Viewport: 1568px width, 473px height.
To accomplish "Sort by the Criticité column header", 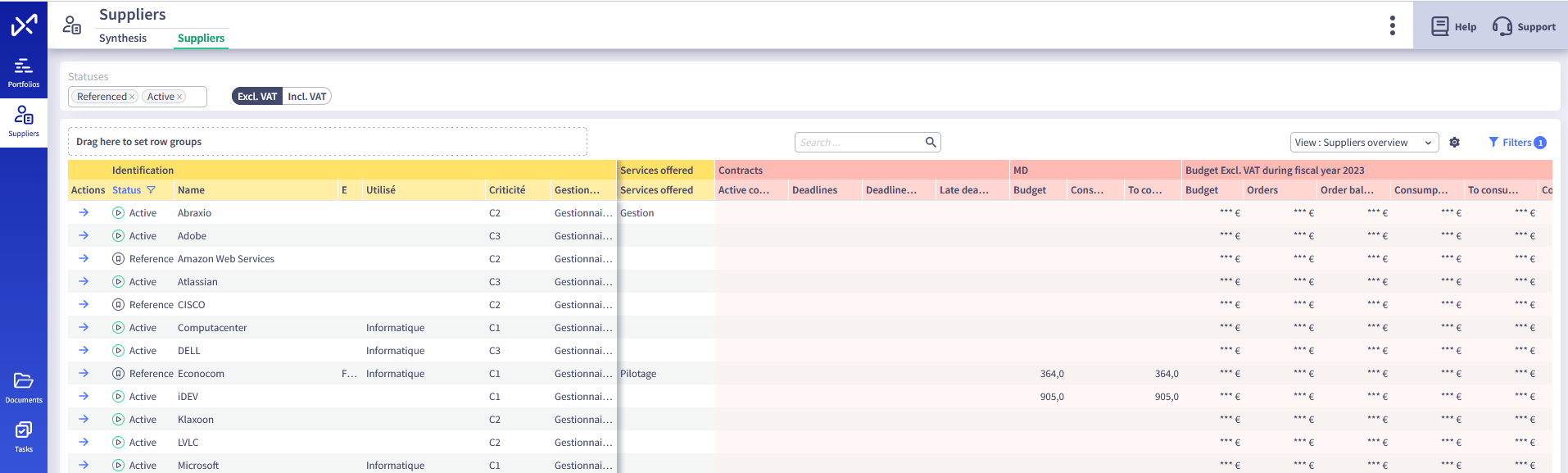I will [519, 189].
